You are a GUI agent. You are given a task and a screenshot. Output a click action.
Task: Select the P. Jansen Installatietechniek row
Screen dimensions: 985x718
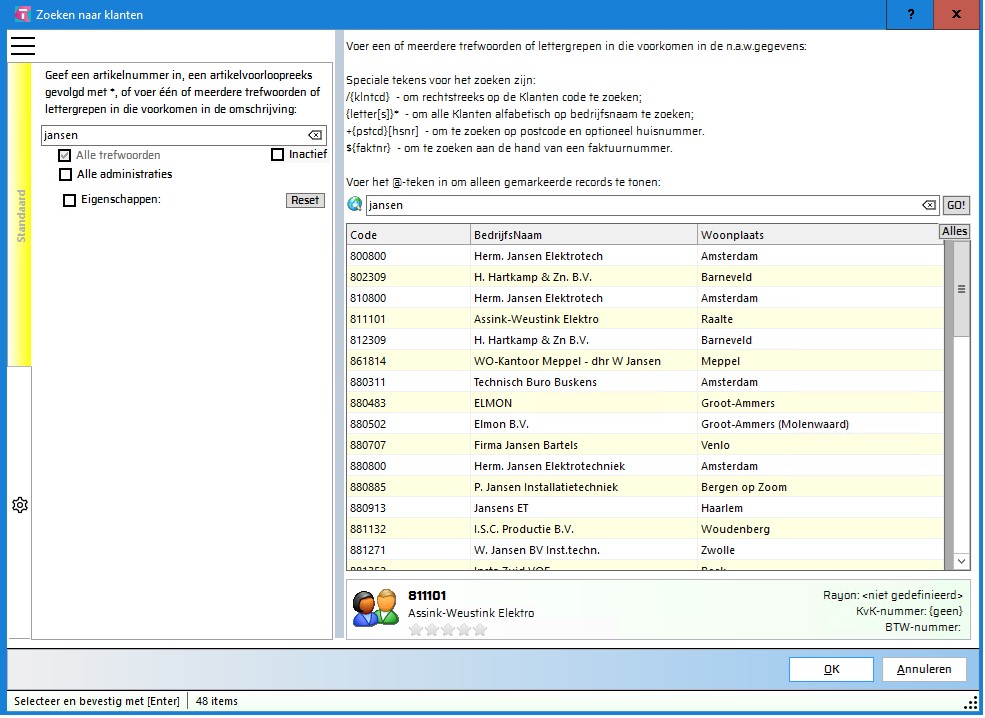(645, 487)
